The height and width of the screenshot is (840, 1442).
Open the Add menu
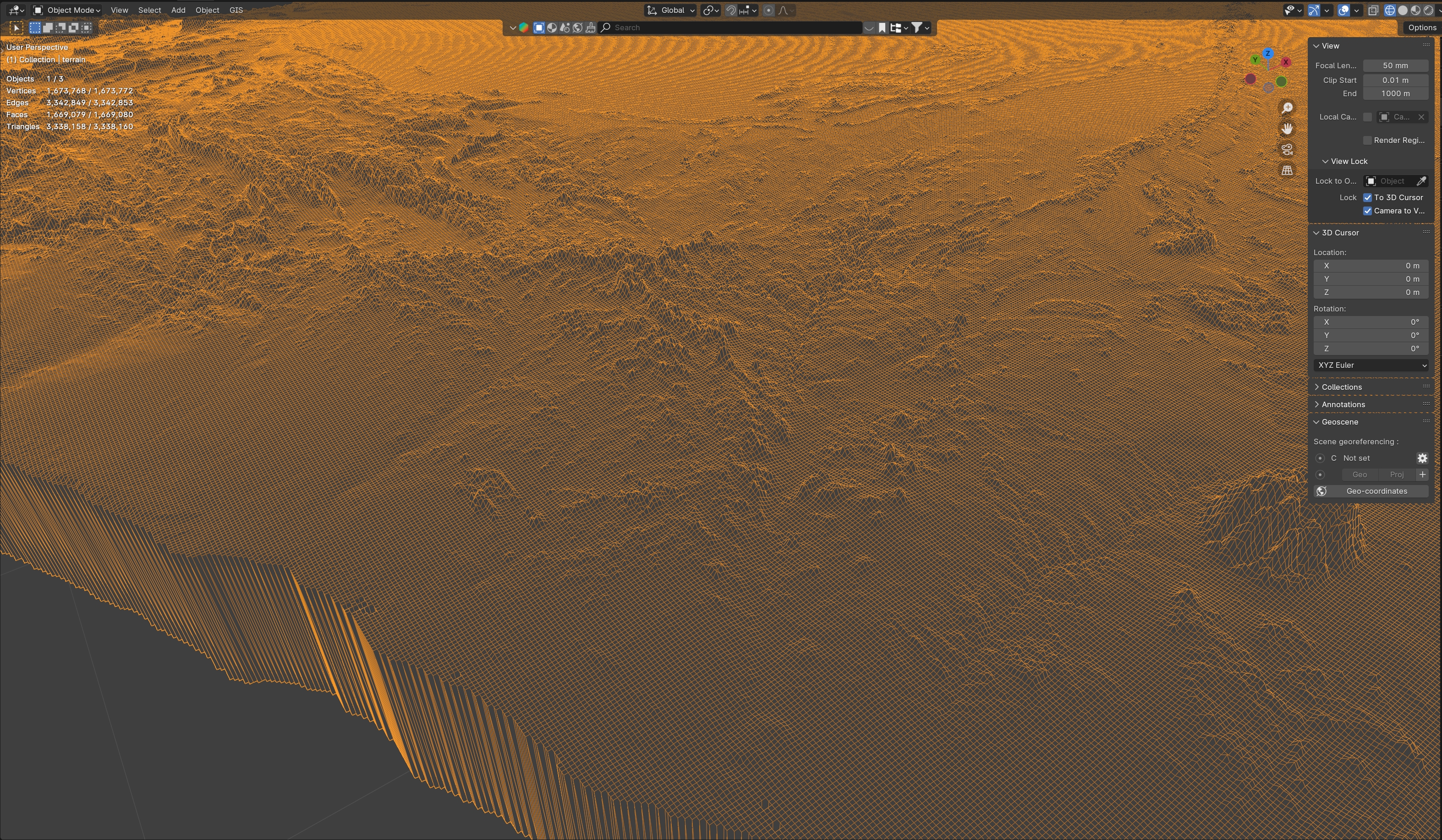coord(178,10)
